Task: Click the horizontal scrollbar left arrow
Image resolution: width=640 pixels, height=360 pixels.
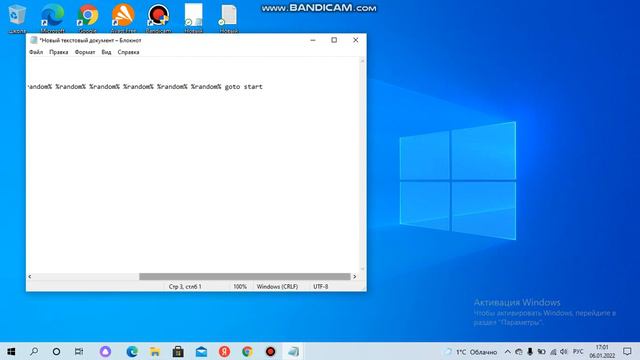Action: click(x=30, y=277)
